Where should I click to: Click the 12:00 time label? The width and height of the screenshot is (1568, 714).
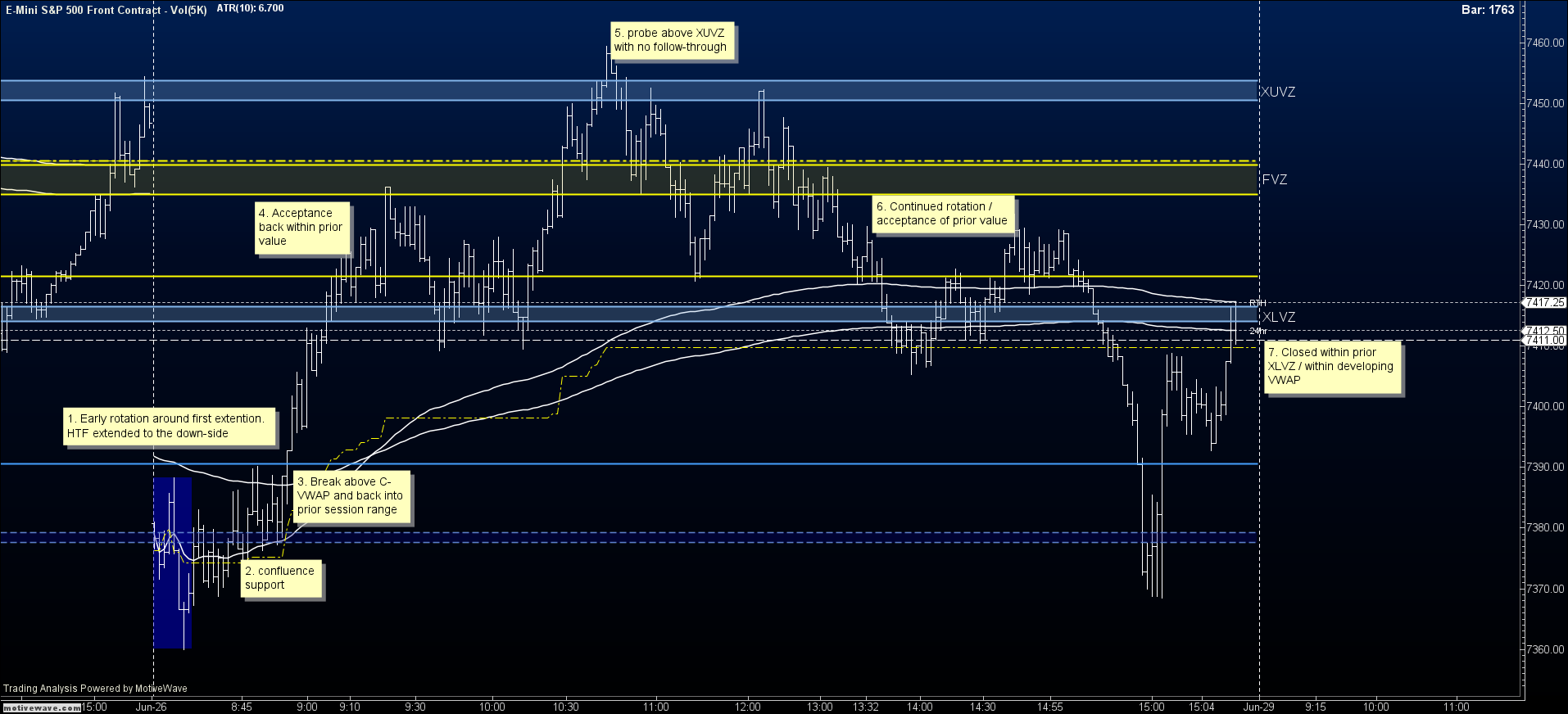click(748, 707)
